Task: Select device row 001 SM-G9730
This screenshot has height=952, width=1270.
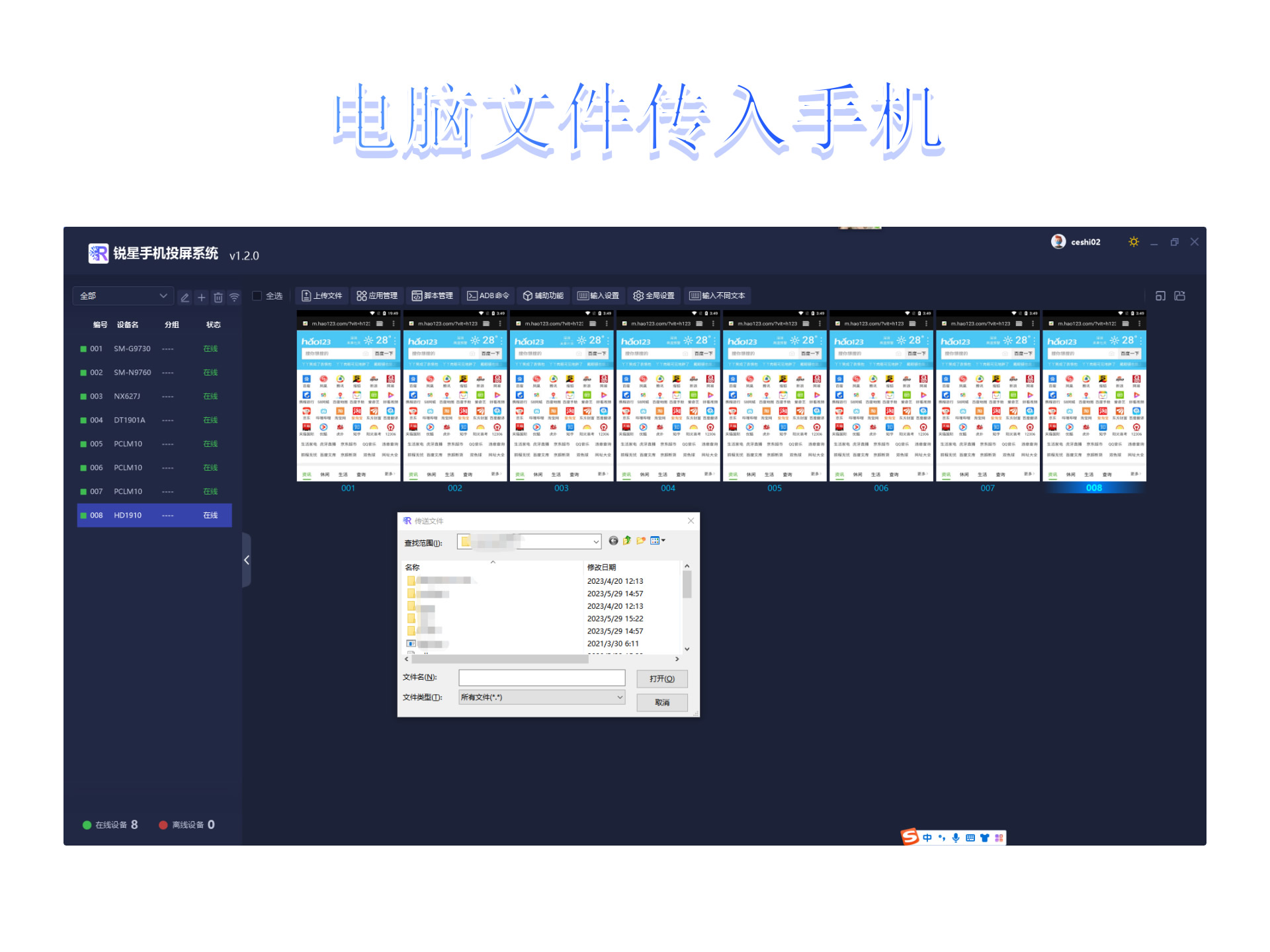Action: 154,348
